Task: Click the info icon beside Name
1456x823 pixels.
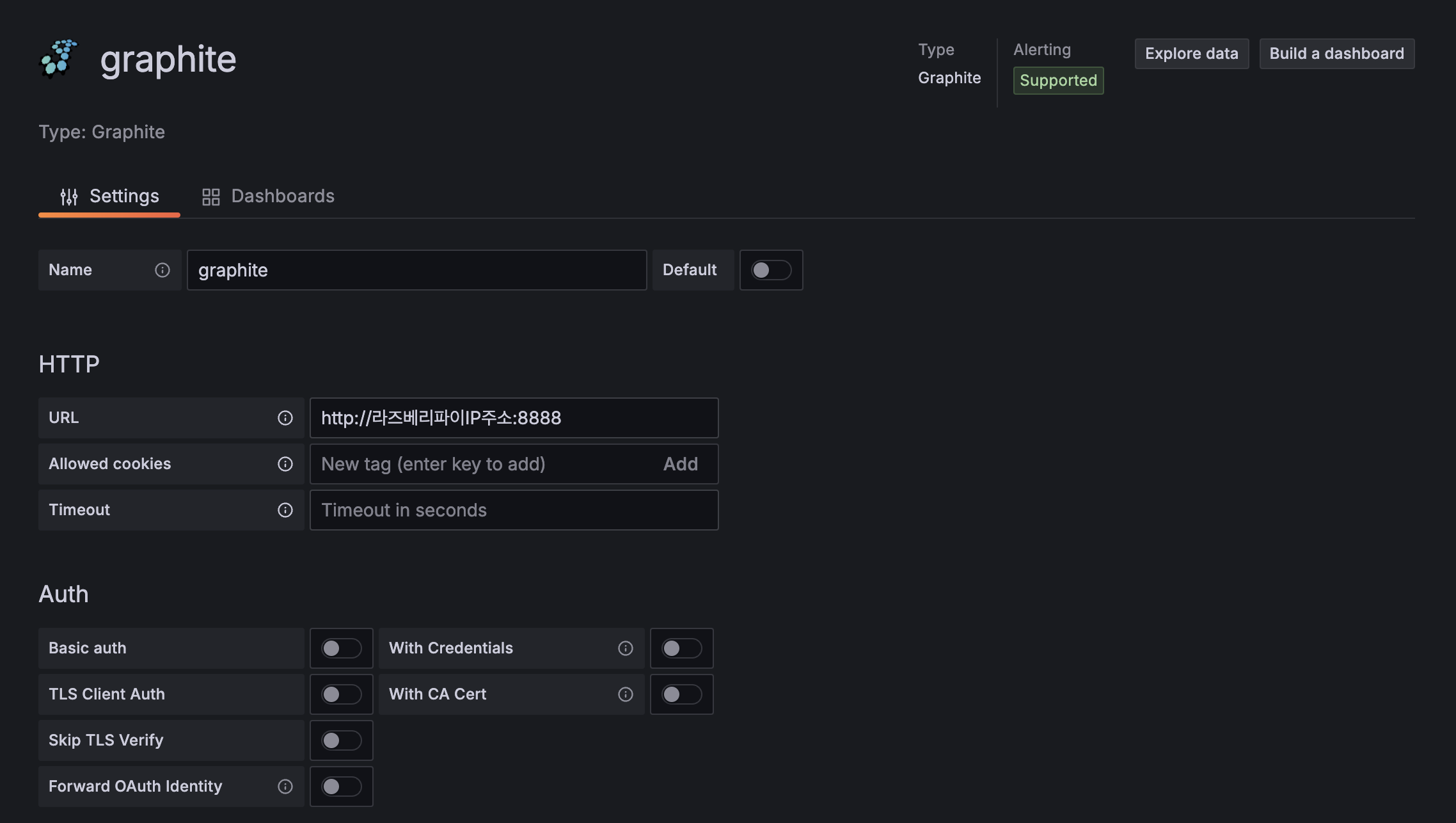Action: click(162, 270)
